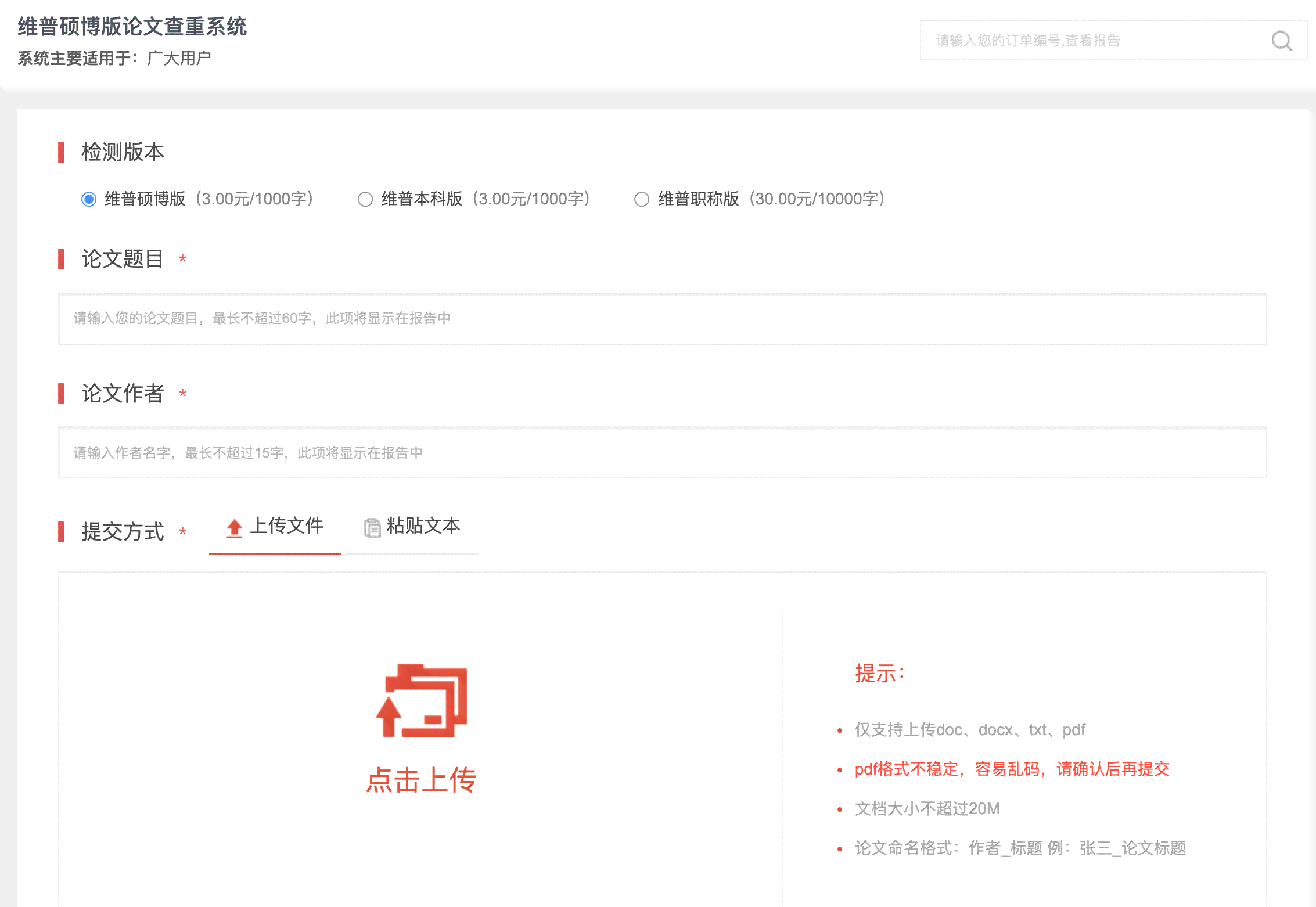Image resolution: width=1316 pixels, height=907 pixels.
Task: Focus the 论文题目 input field
Action: pyautogui.click(x=663, y=319)
